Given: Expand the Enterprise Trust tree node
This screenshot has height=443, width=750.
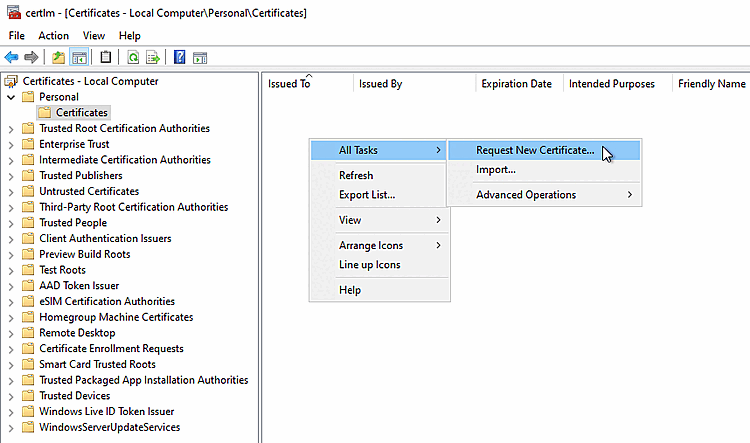Looking at the screenshot, I should (x=11, y=144).
